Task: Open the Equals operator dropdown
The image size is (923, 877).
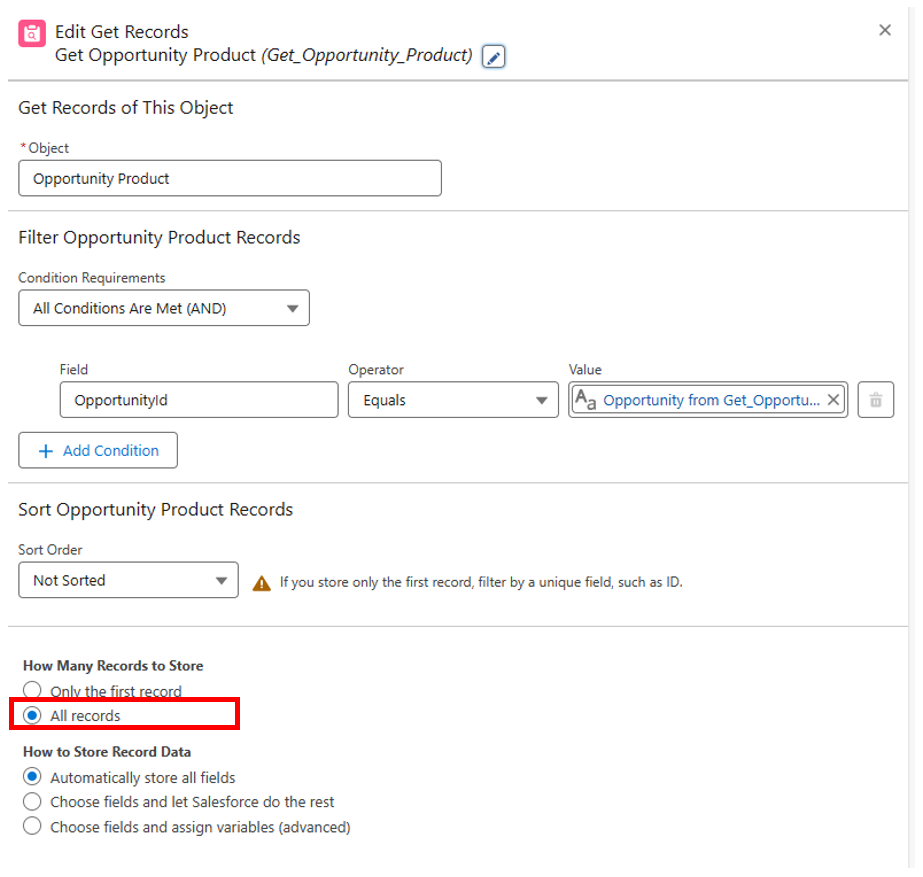Action: tap(453, 400)
